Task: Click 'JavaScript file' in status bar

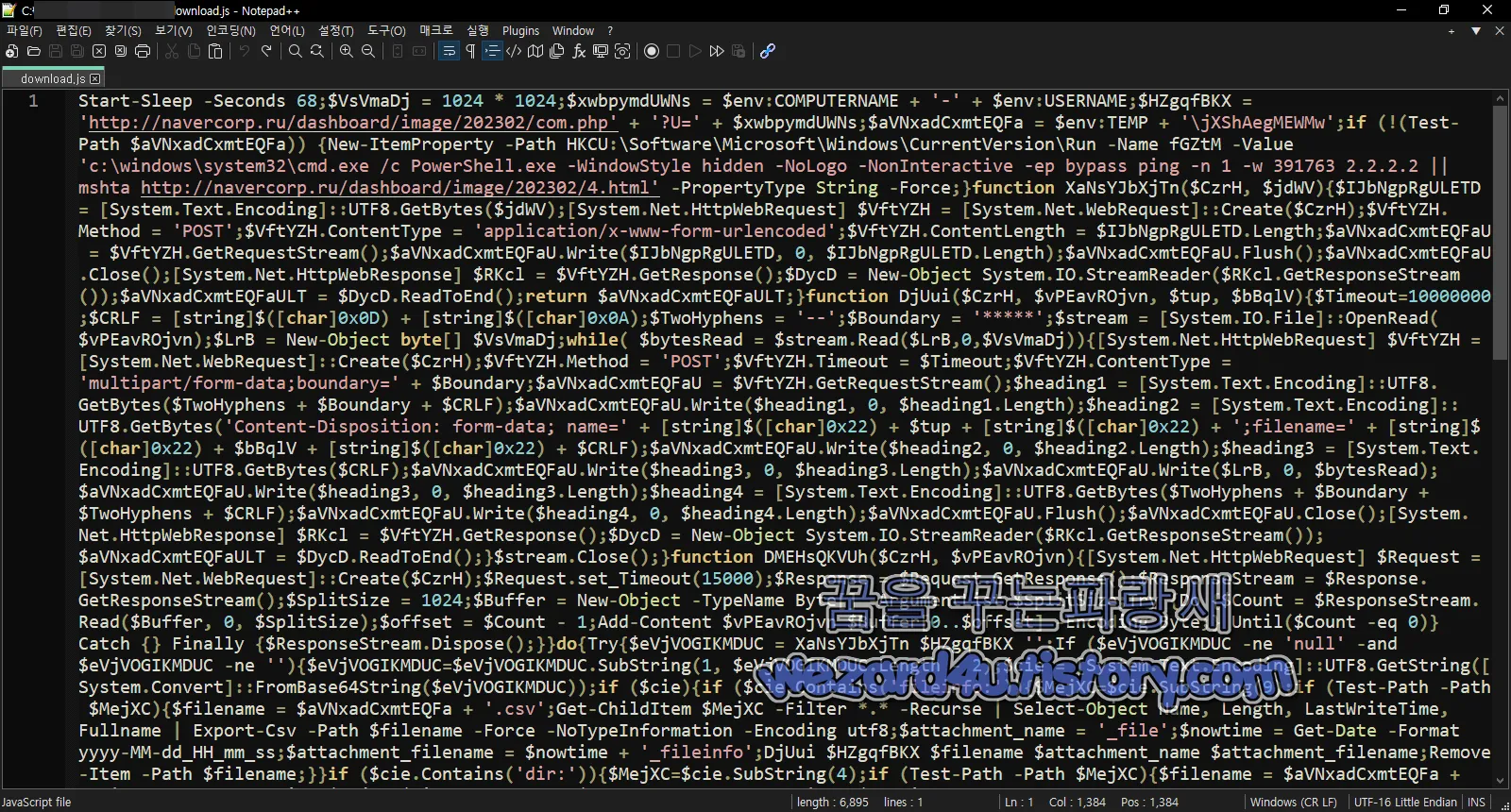Action: [x=37, y=803]
